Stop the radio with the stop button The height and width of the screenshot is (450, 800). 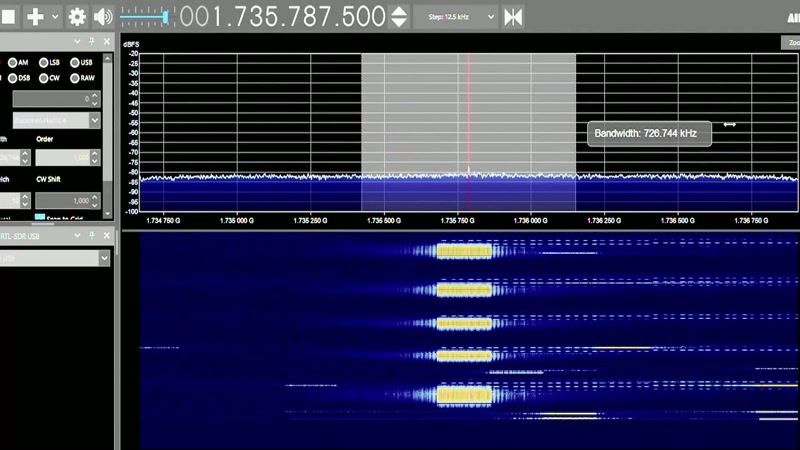coord(8,17)
